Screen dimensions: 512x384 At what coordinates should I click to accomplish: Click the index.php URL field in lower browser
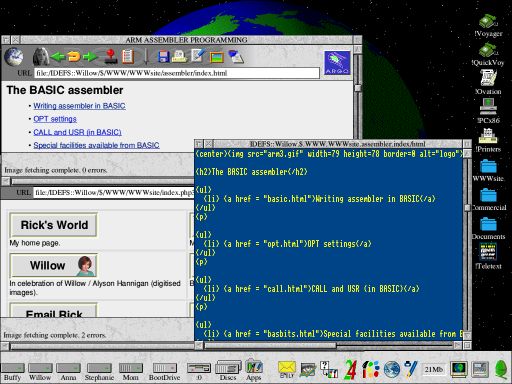coord(114,193)
